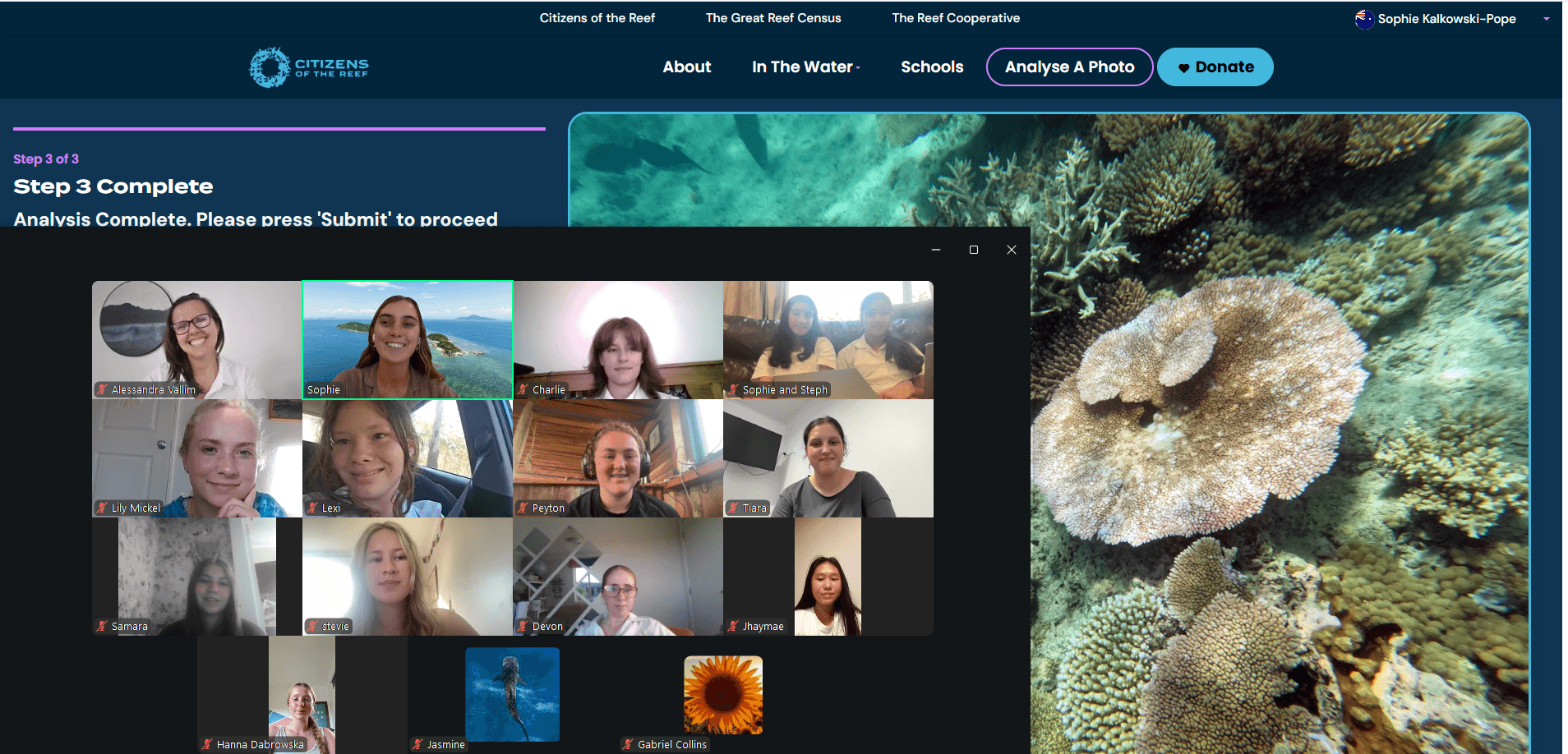
Task: Click the muted mic icon next to Tiara
Action: [x=733, y=508]
